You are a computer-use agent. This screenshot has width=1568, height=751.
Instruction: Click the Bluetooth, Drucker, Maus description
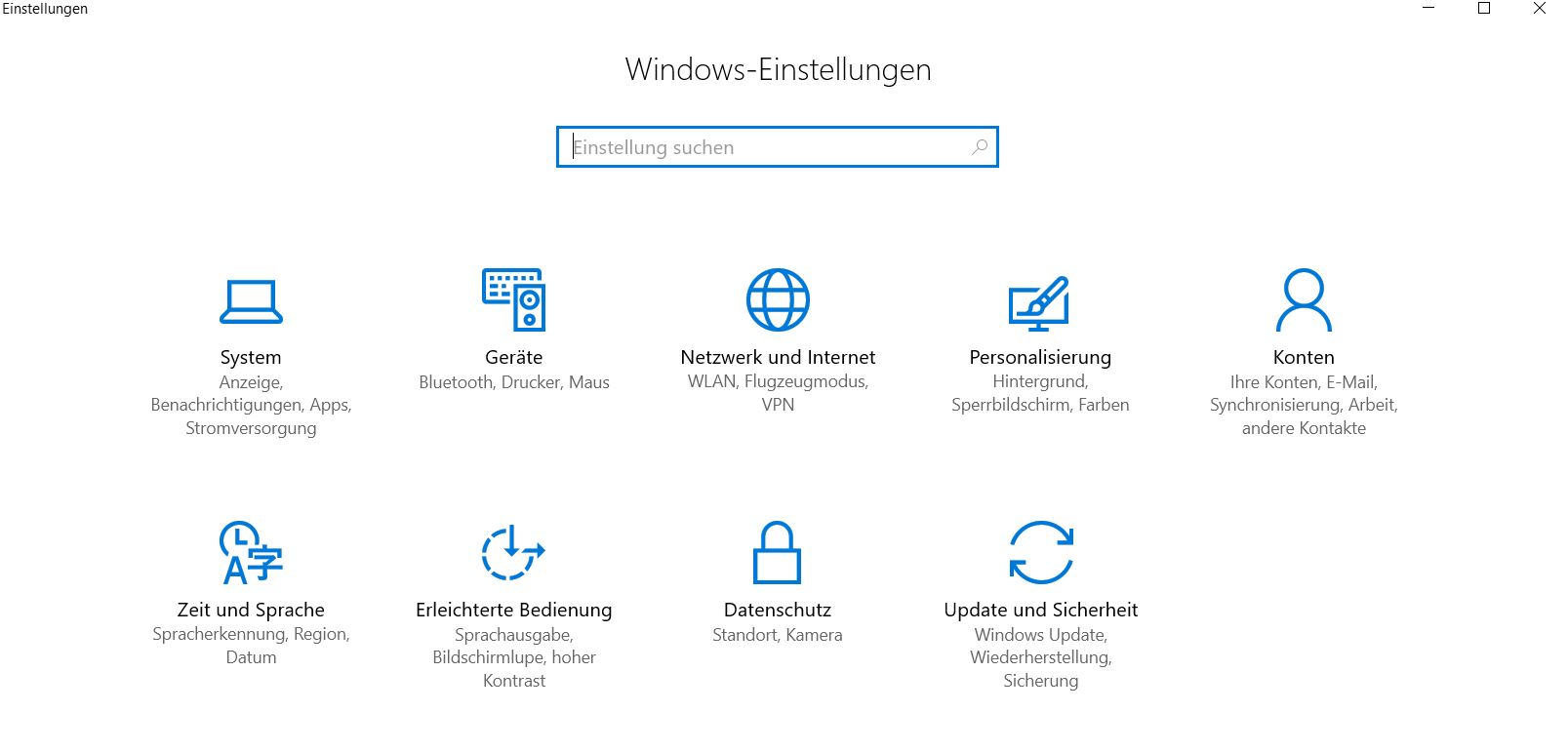[x=514, y=382]
